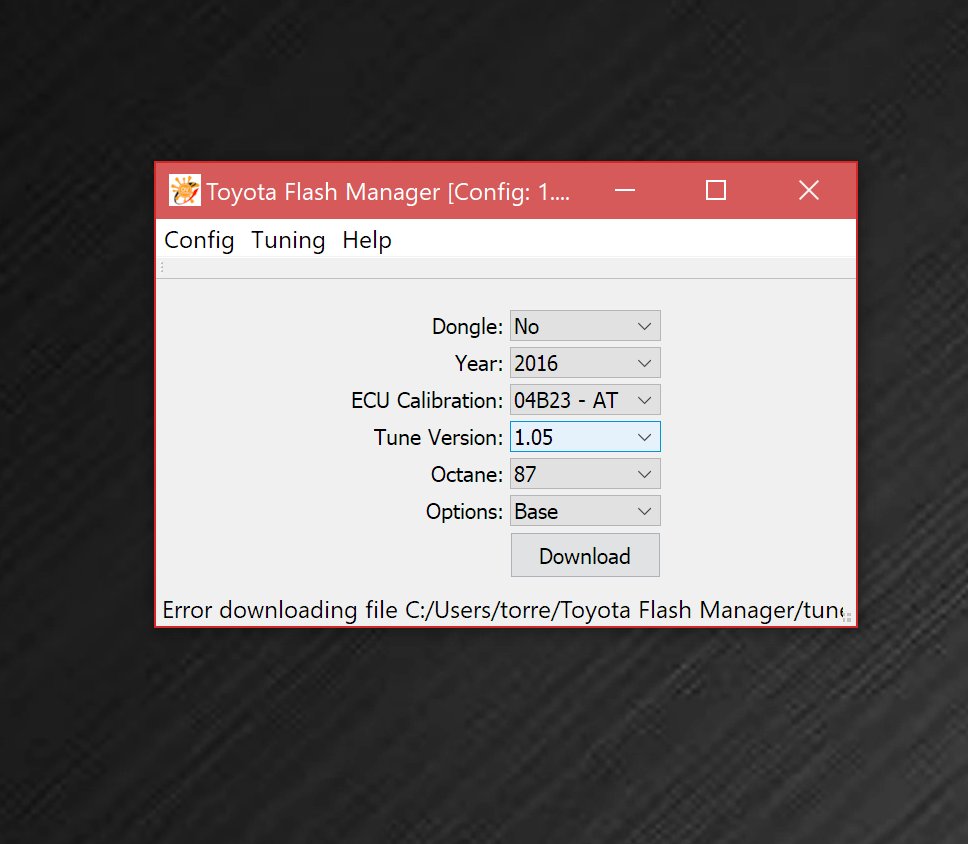This screenshot has width=968, height=844.
Task: Open the Options dropdown showing Base
Action: (x=585, y=511)
